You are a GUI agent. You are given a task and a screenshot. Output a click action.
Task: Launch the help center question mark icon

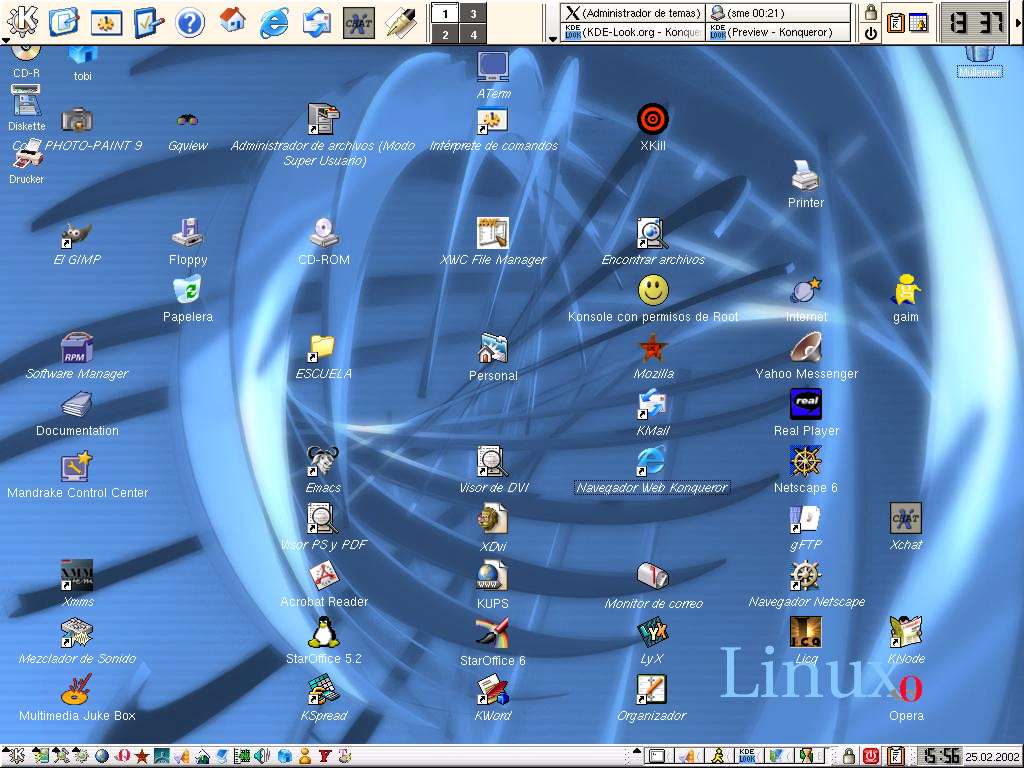click(x=189, y=23)
